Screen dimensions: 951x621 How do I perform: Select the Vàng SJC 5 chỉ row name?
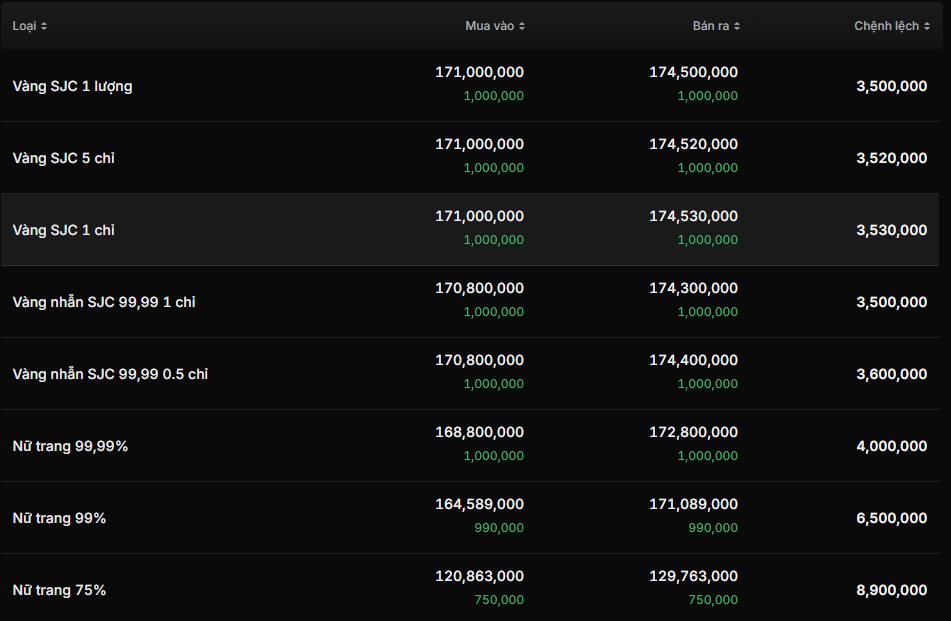tap(63, 158)
